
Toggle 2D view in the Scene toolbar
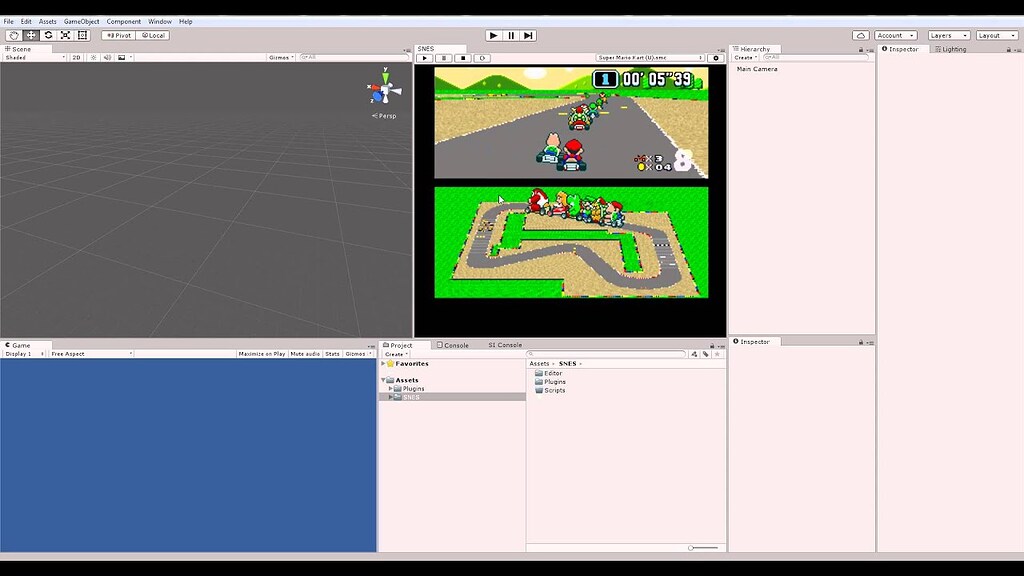pyautogui.click(x=74, y=57)
